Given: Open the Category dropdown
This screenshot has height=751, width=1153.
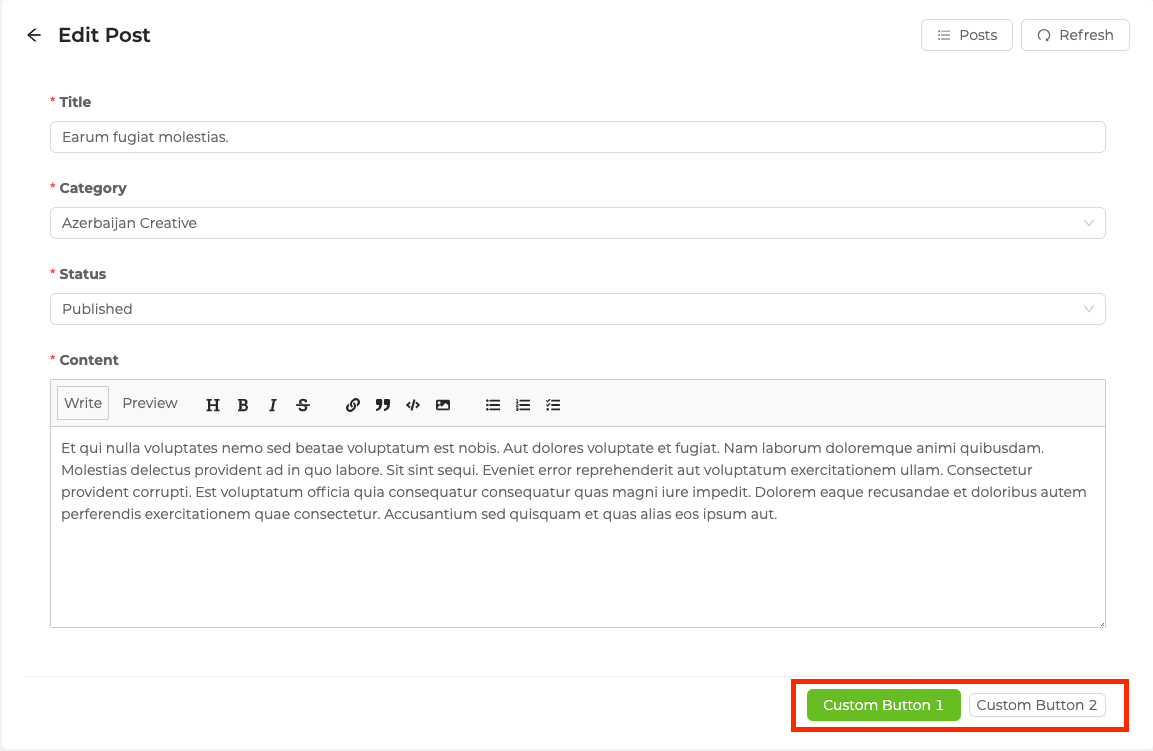Looking at the screenshot, I should coord(577,222).
